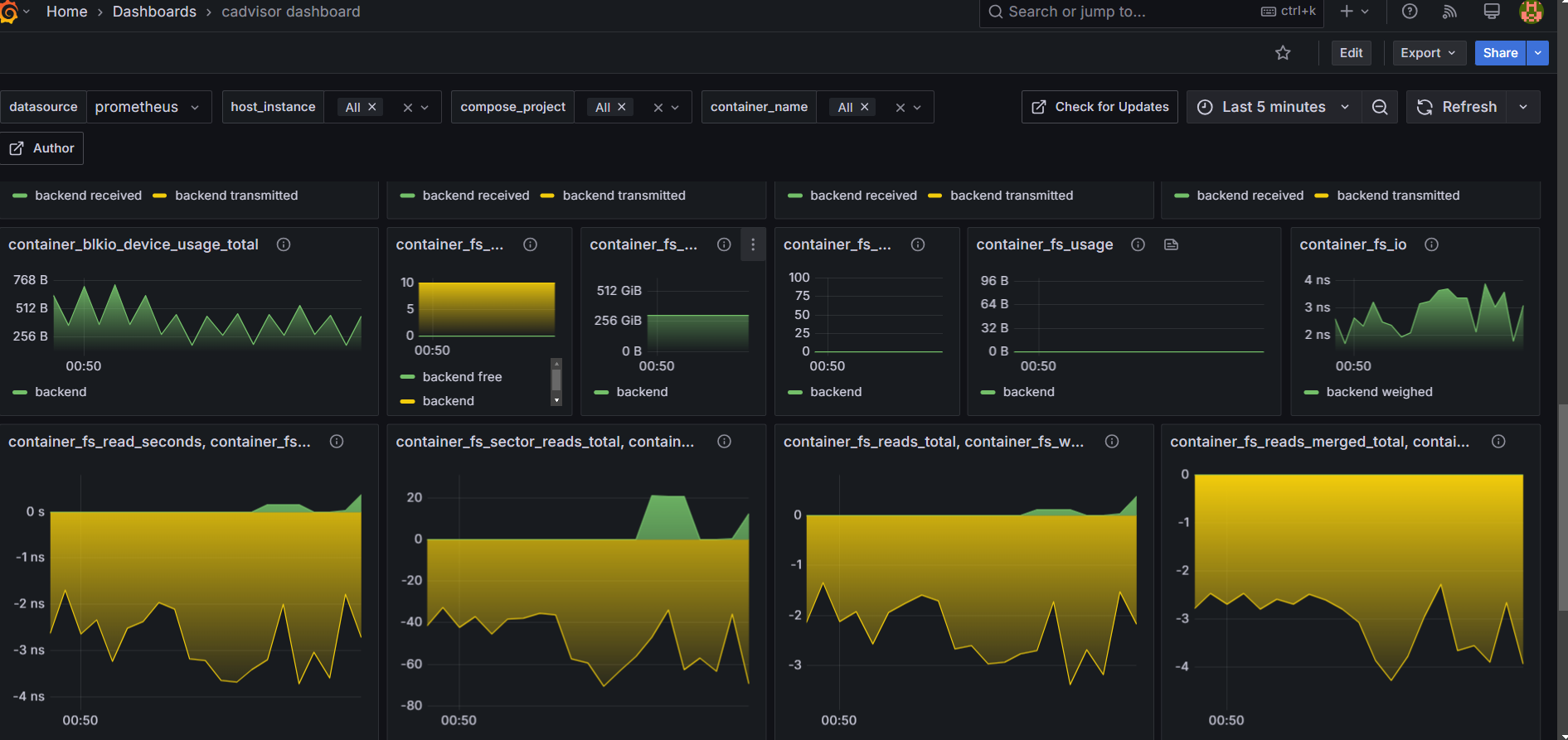Click the Refresh button
The image size is (1568, 740).
click(1457, 107)
